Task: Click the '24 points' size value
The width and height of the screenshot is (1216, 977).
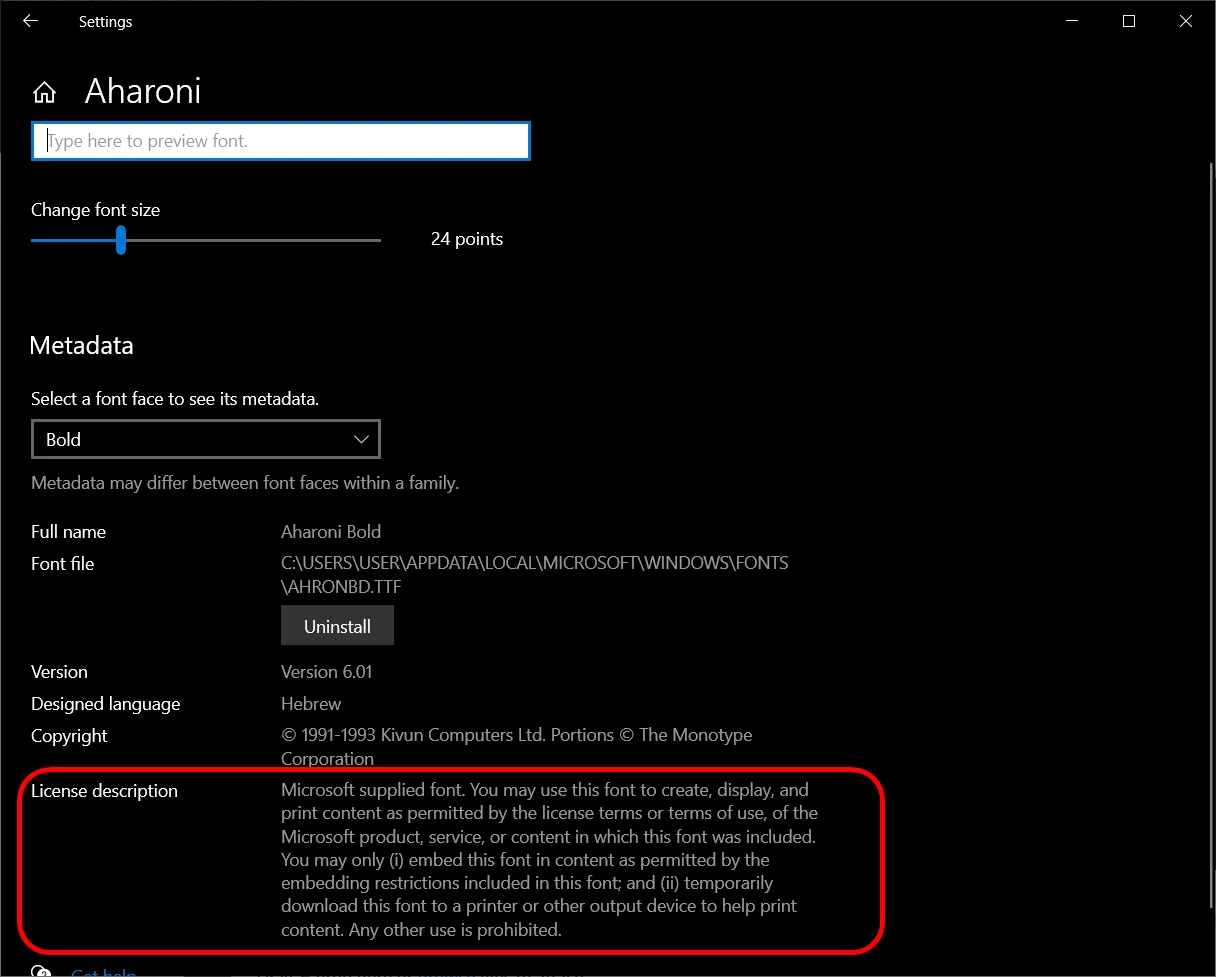Action: (x=467, y=239)
